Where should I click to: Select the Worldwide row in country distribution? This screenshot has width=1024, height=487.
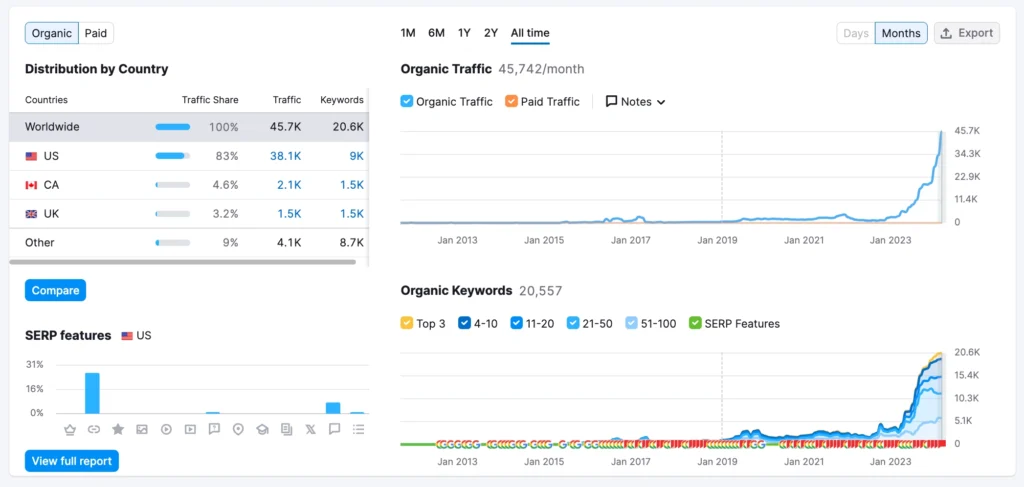click(52, 127)
